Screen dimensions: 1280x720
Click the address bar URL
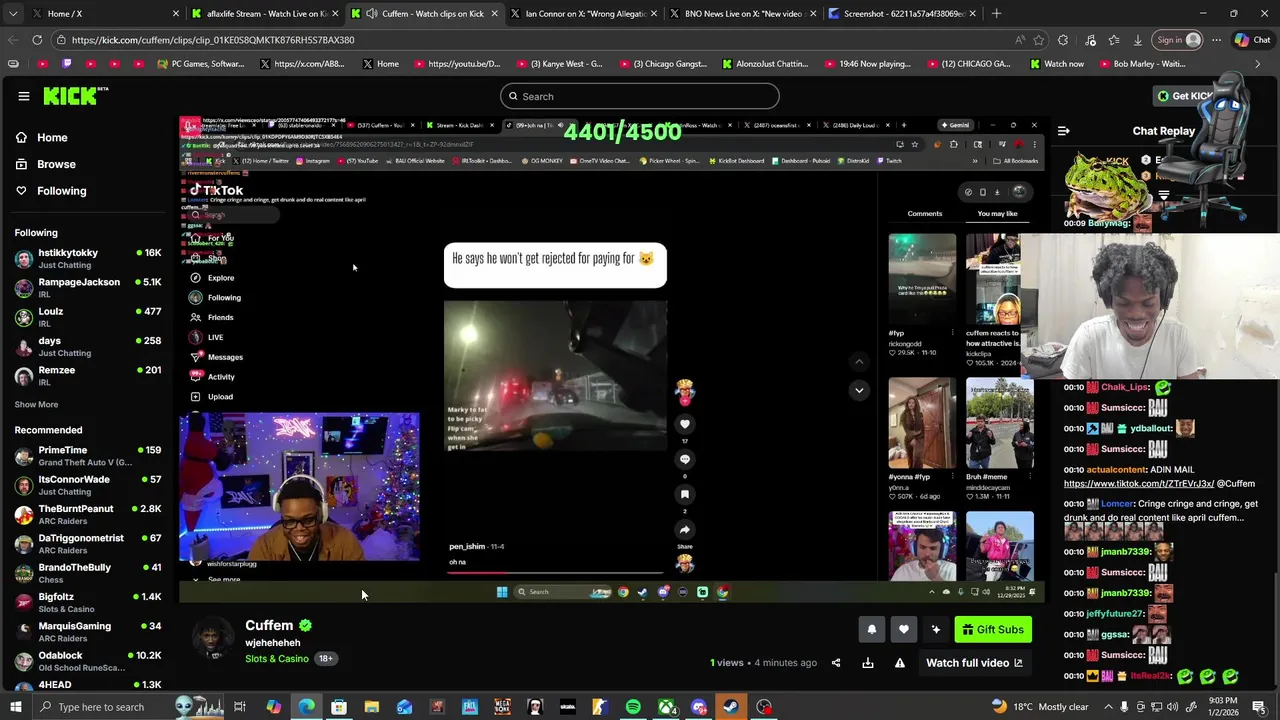point(213,40)
